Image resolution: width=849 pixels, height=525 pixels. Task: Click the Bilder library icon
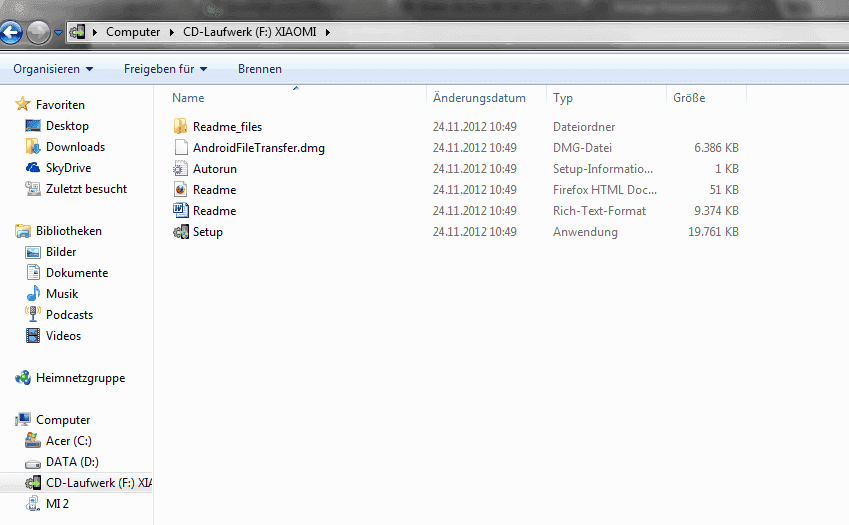[32, 252]
